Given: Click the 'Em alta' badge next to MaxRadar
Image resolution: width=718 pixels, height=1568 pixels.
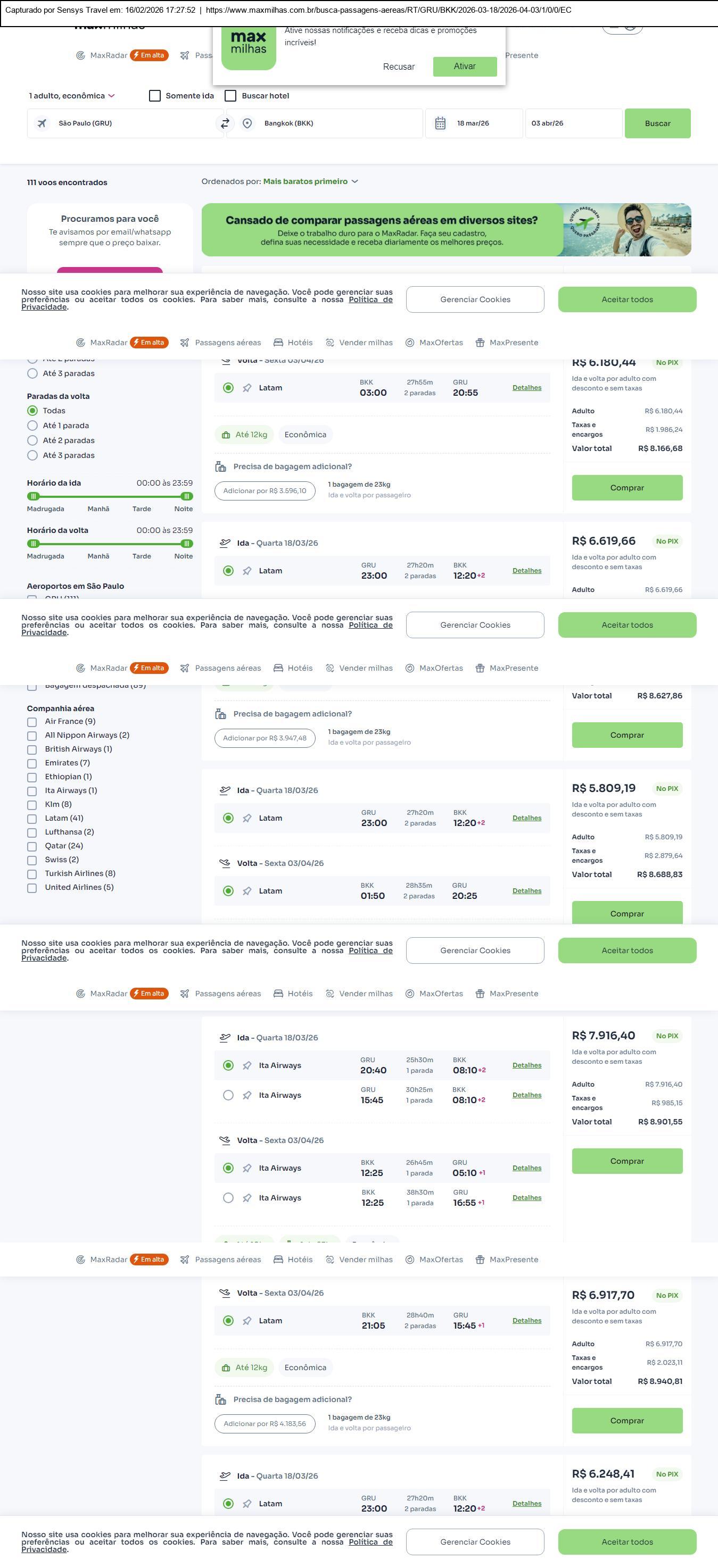Looking at the screenshot, I should point(149,55).
